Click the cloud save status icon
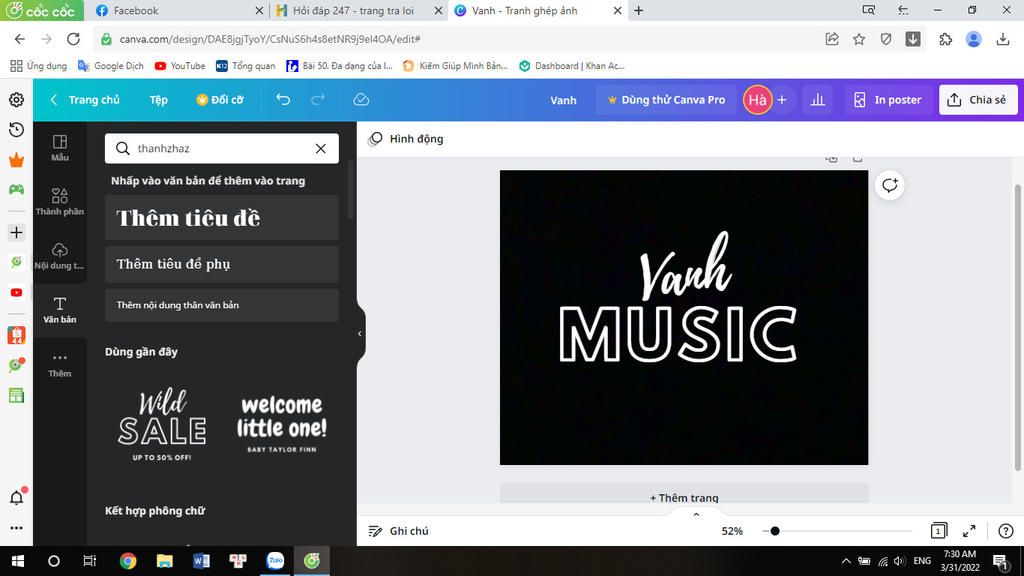The image size is (1024, 576). point(361,99)
